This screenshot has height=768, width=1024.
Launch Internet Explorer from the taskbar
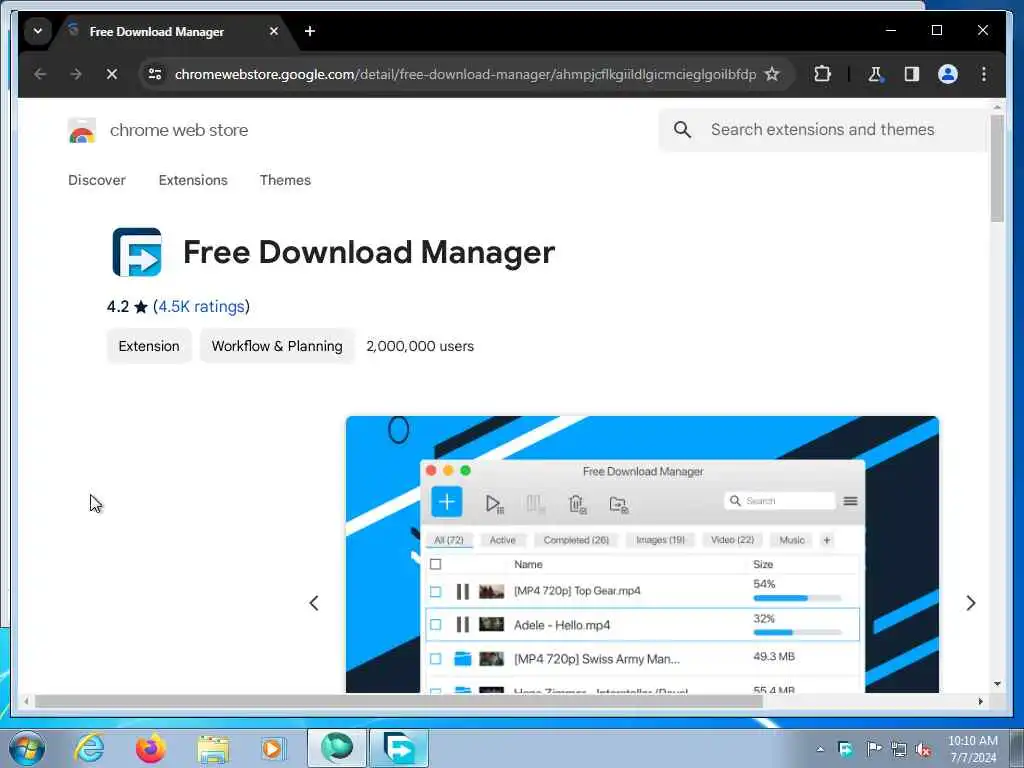pyautogui.click(x=89, y=748)
